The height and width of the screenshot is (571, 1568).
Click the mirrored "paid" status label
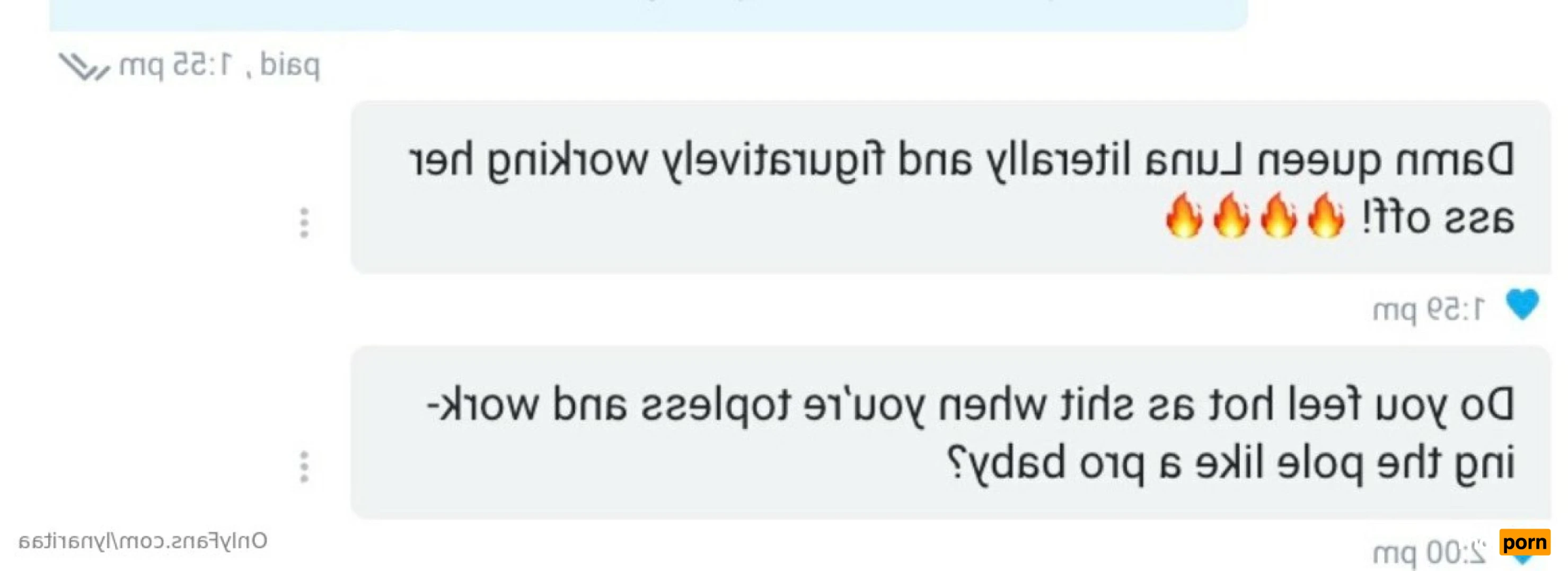(x=290, y=66)
